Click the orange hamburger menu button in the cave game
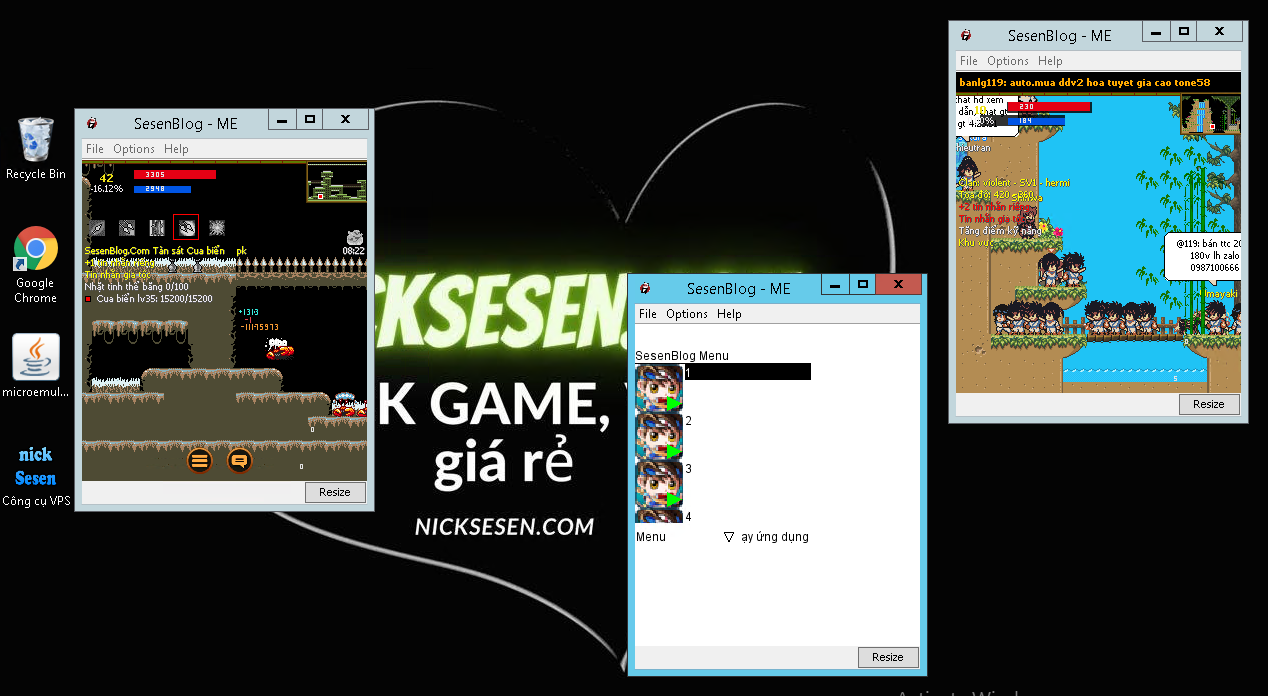1268x696 pixels. (200, 461)
